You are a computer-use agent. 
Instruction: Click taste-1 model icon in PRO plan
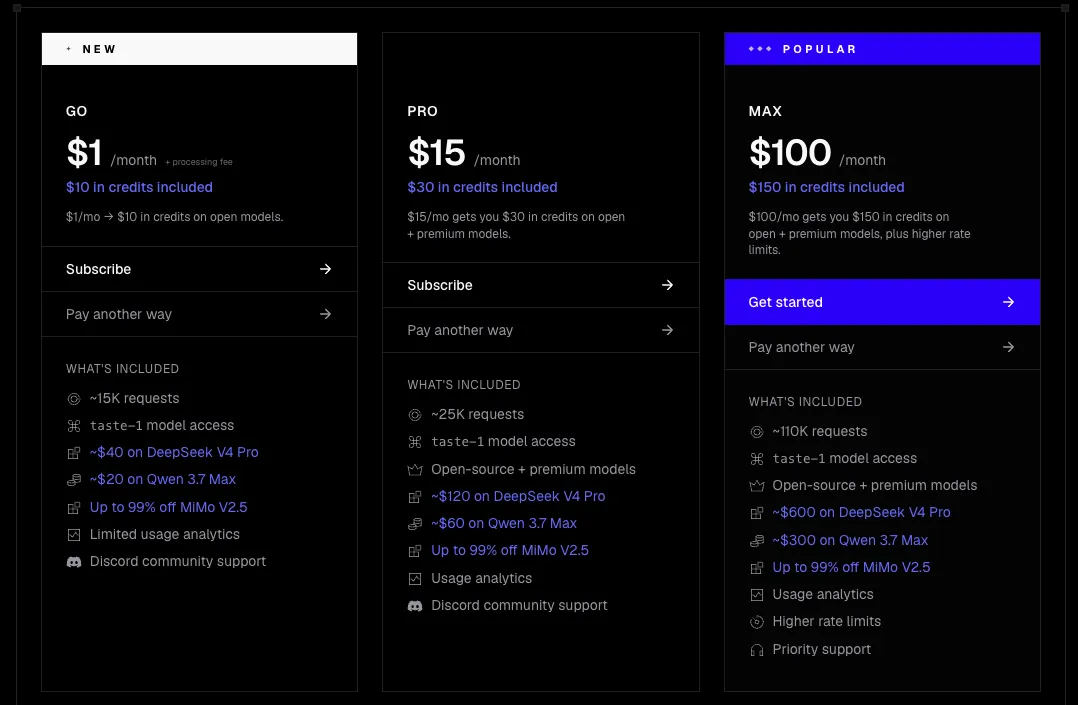(415, 442)
